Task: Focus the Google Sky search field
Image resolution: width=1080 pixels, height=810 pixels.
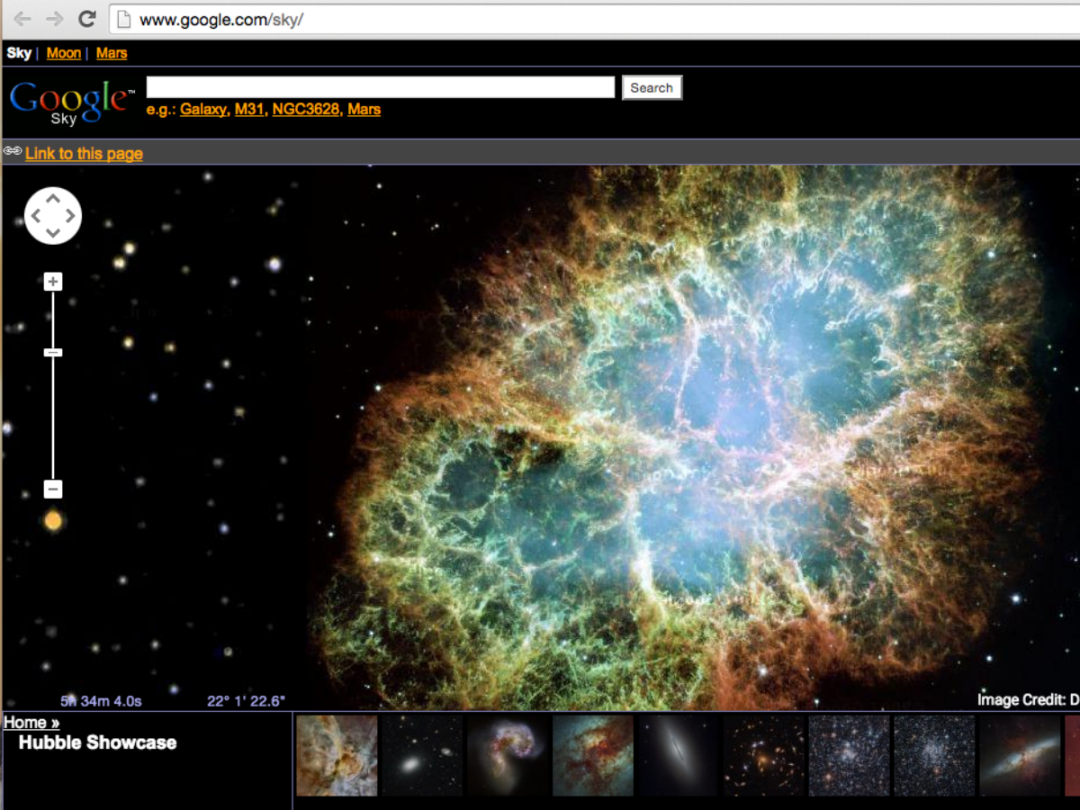Action: pos(380,87)
